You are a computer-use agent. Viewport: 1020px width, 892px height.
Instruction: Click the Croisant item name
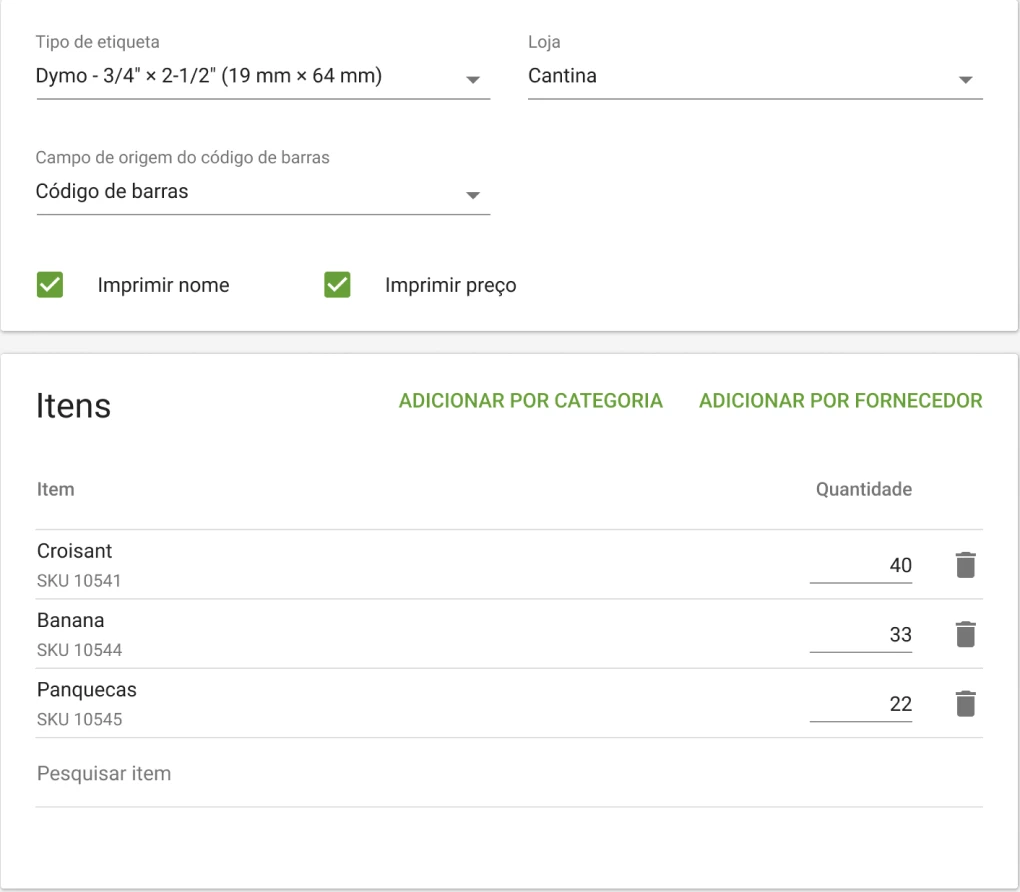coord(75,551)
